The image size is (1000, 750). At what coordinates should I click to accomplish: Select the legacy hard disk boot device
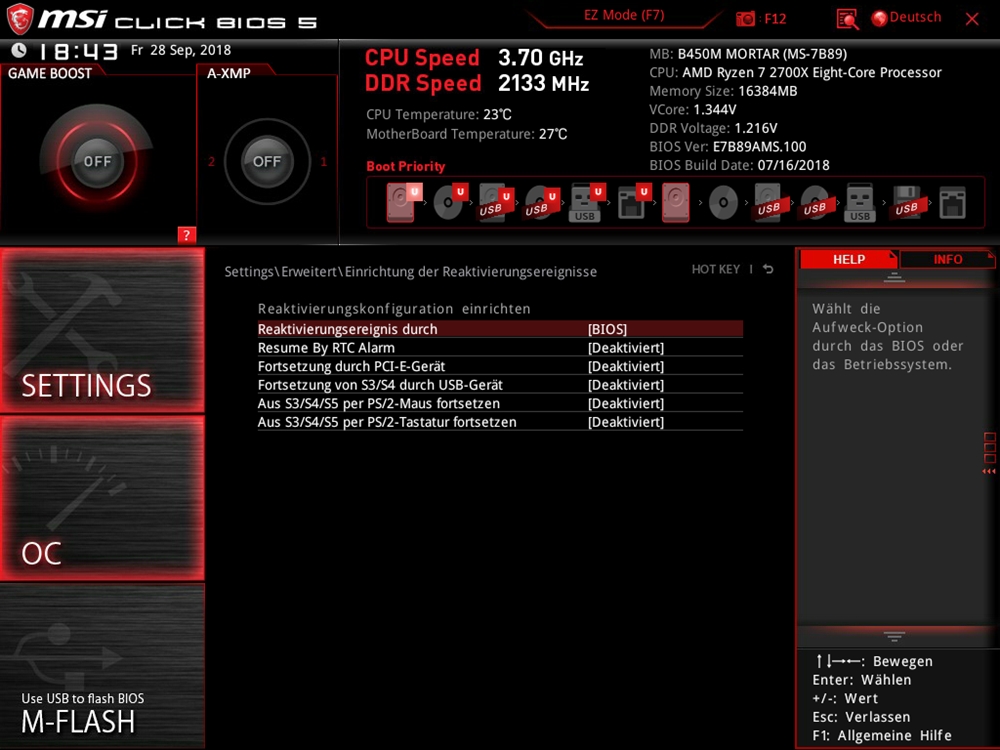(x=675, y=203)
